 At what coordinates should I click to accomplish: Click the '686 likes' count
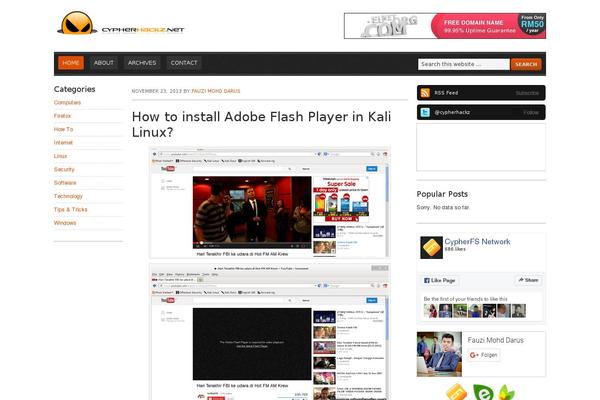(455, 249)
